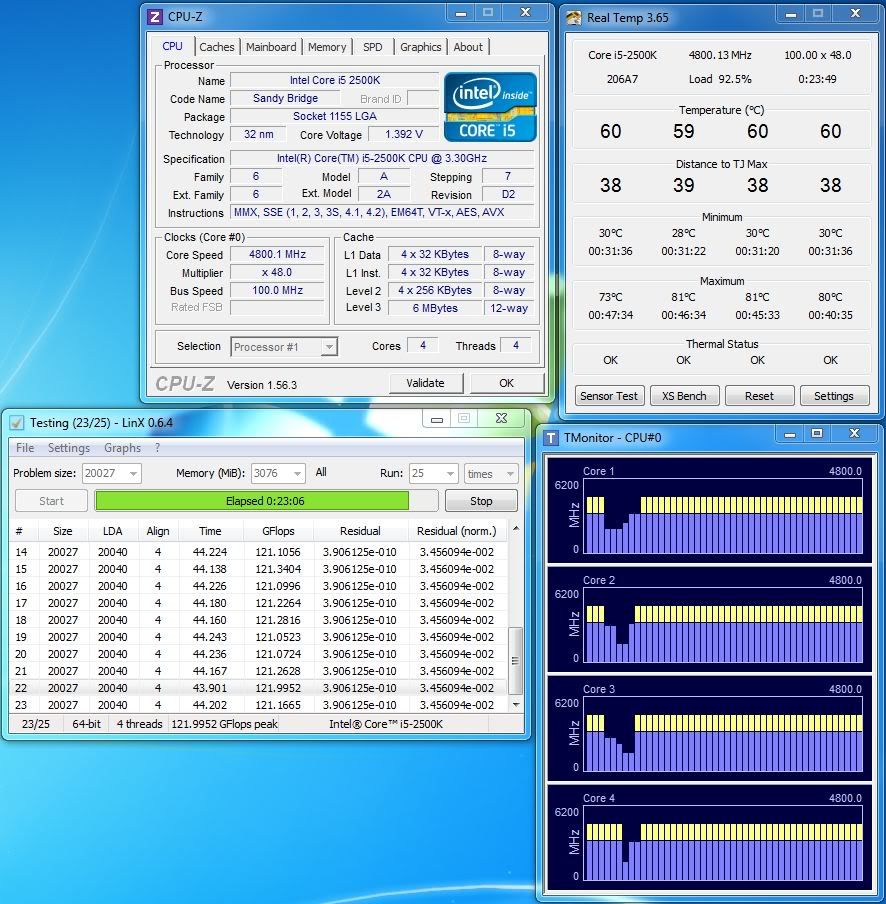Click the results list scroll down arrow
Image resolution: width=886 pixels, height=904 pixels.
516,705
